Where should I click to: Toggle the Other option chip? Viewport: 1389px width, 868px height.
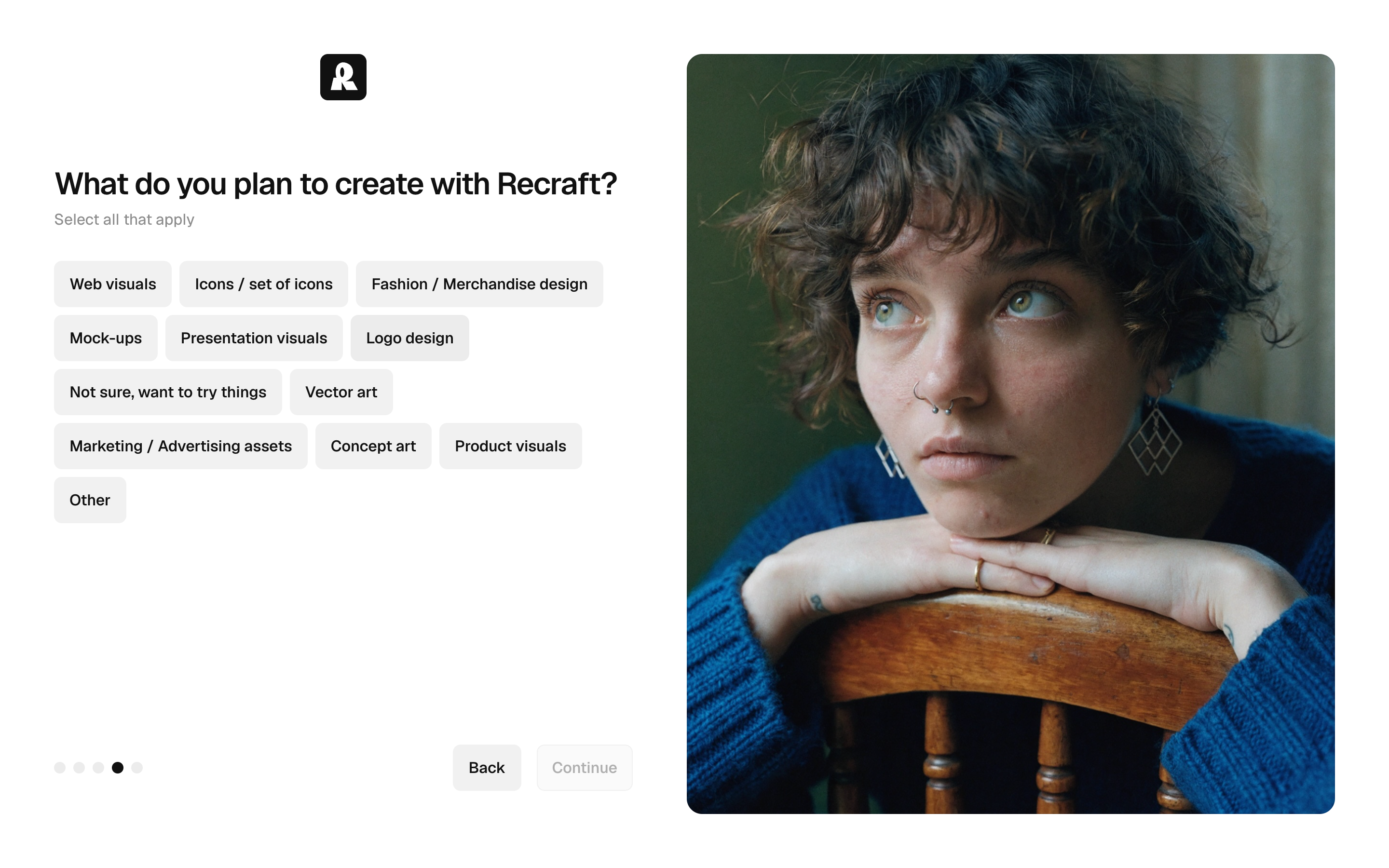pyautogui.click(x=90, y=500)
